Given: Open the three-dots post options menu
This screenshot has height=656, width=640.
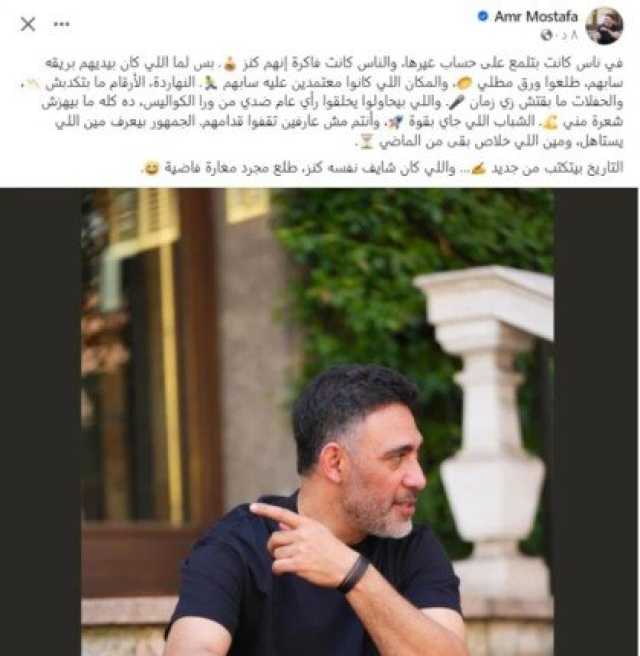Looking at the screenshot, I should [61, 24].
